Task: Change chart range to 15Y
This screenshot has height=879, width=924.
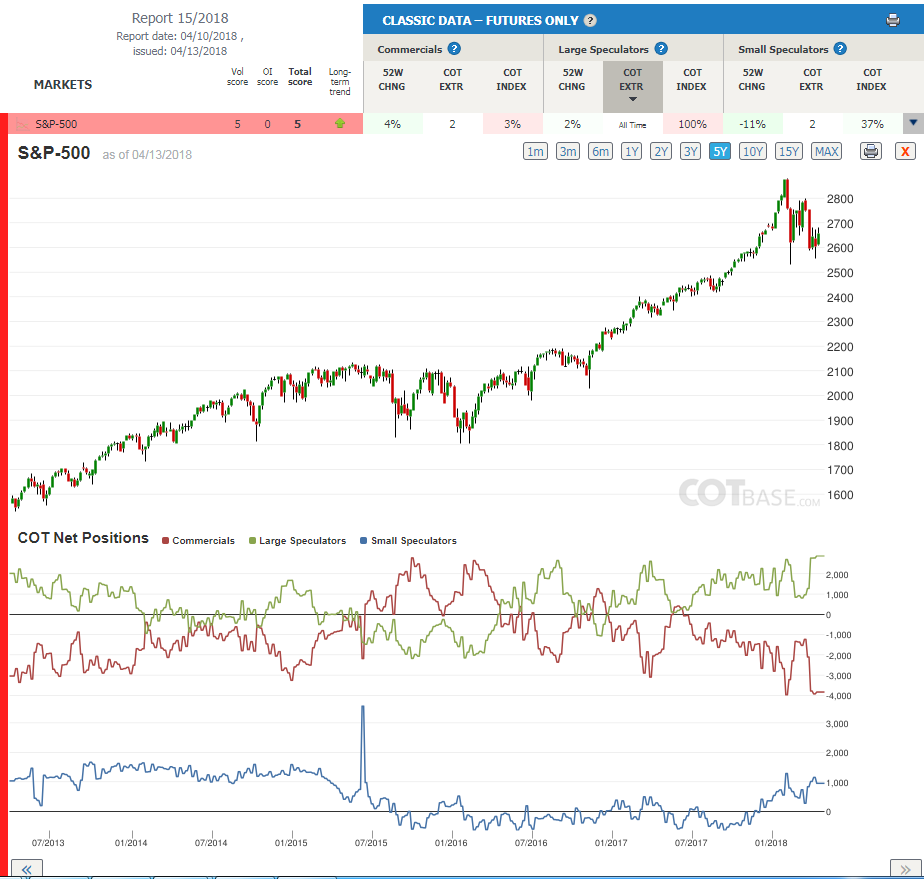Action: 789,151
